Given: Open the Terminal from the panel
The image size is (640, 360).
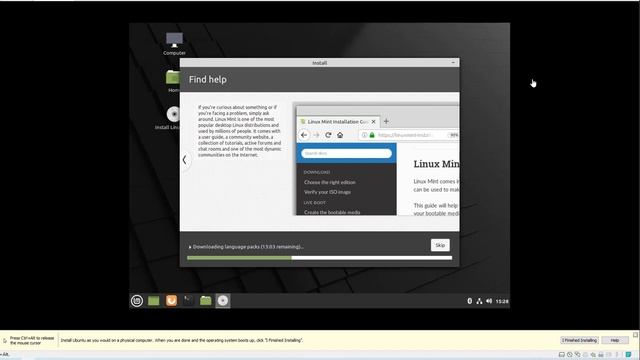Looking at the screenshot, I should click(x=189, y=301).
